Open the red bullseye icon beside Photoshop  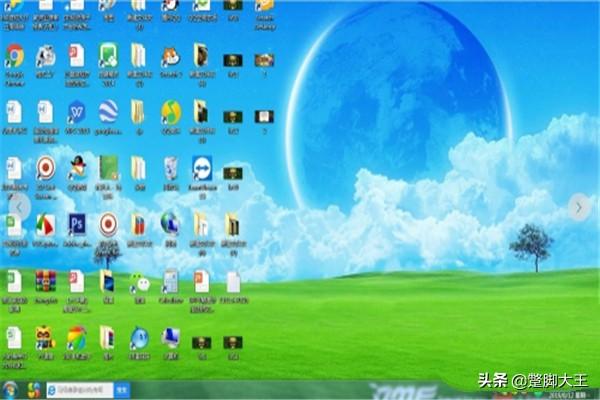pos(108,224)
